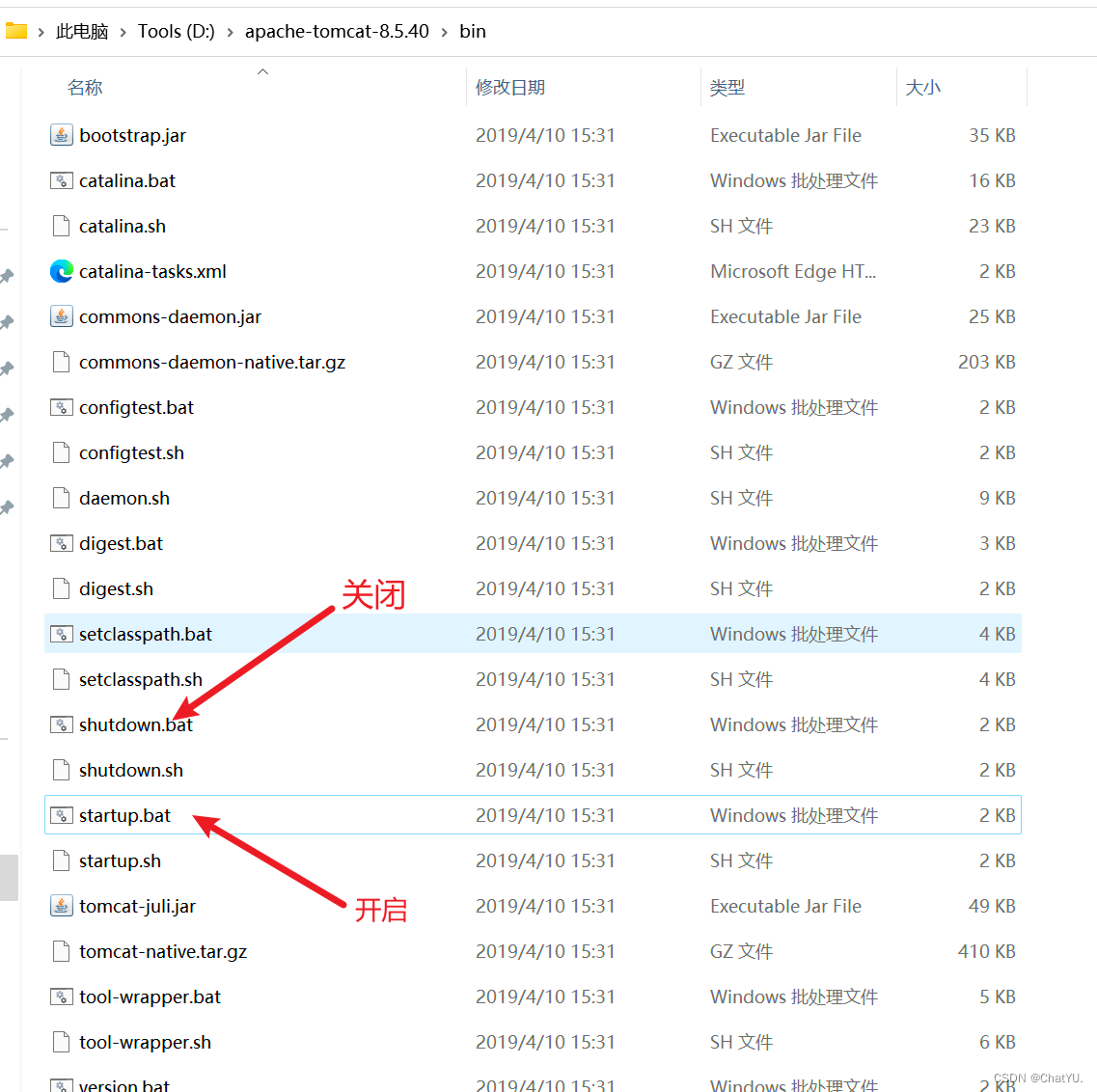Sort by the 名称 column header
Viewport: 1097px width, 1092px height.
pos(85,88)
